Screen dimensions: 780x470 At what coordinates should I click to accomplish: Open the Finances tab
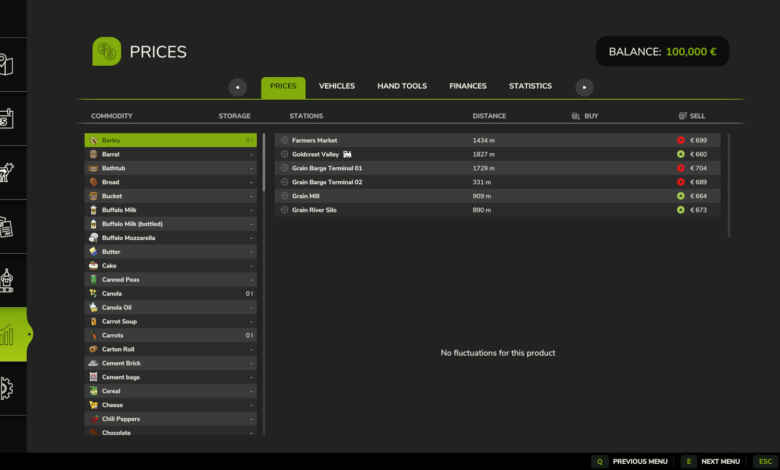(468, 87)
